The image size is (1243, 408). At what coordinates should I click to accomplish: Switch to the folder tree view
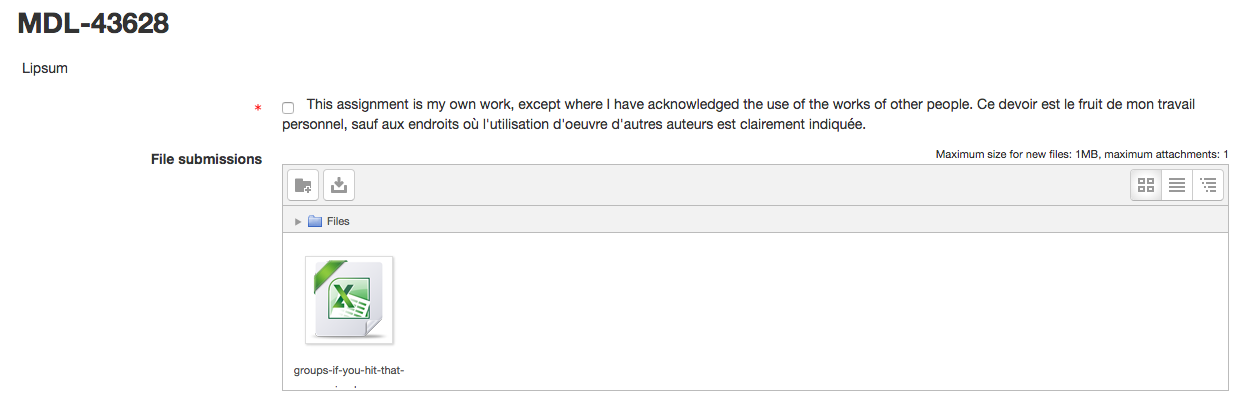1208,185
